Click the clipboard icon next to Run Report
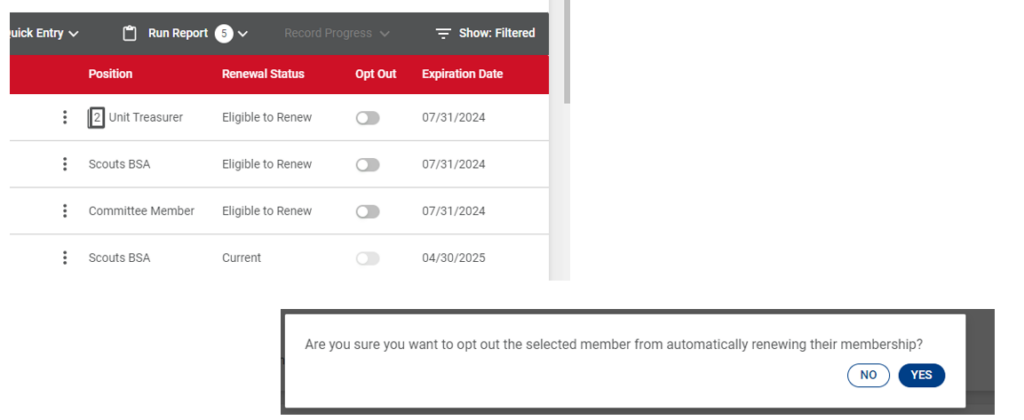Image resolution: width=1024 pixels, height=420 pixels. point(130,33)
